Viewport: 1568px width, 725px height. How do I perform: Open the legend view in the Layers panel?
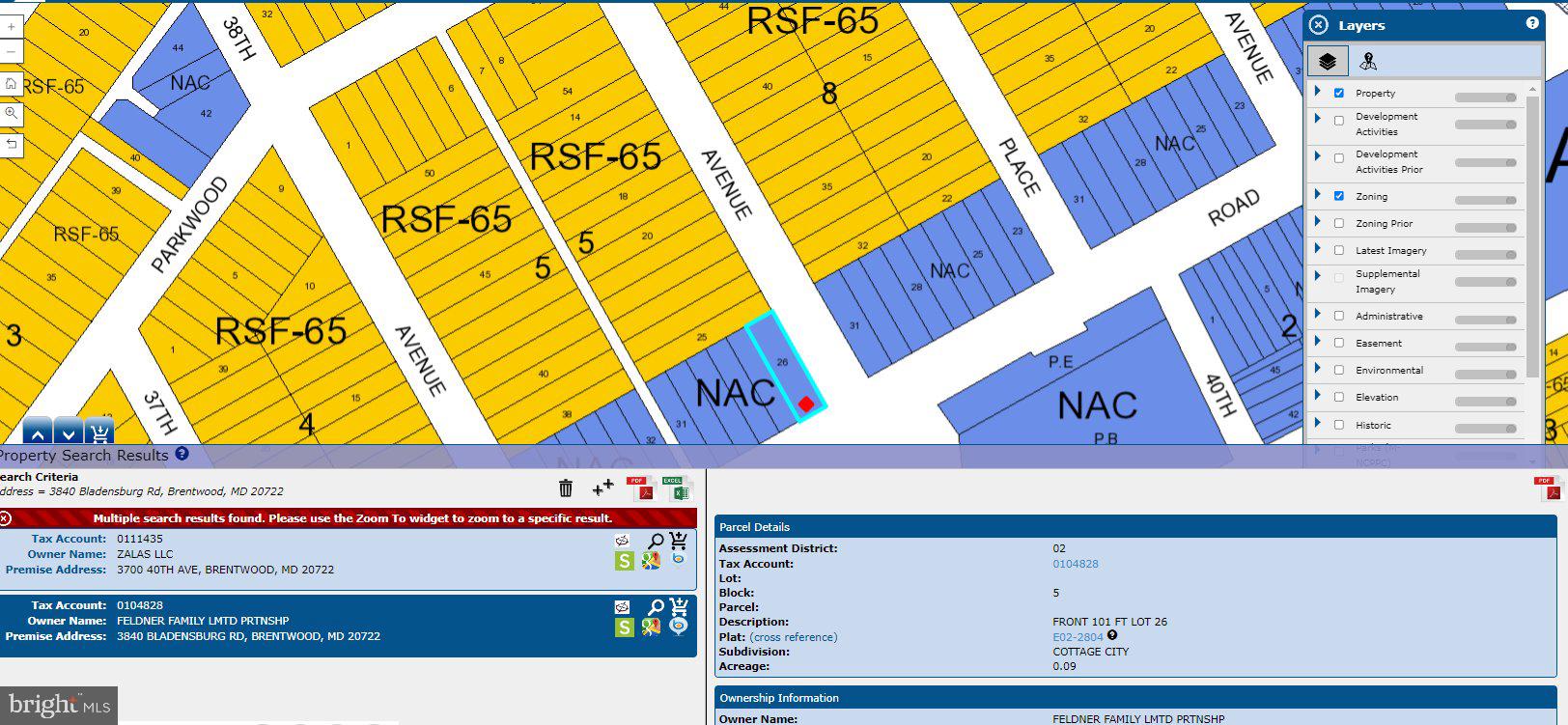point(1368,62)
